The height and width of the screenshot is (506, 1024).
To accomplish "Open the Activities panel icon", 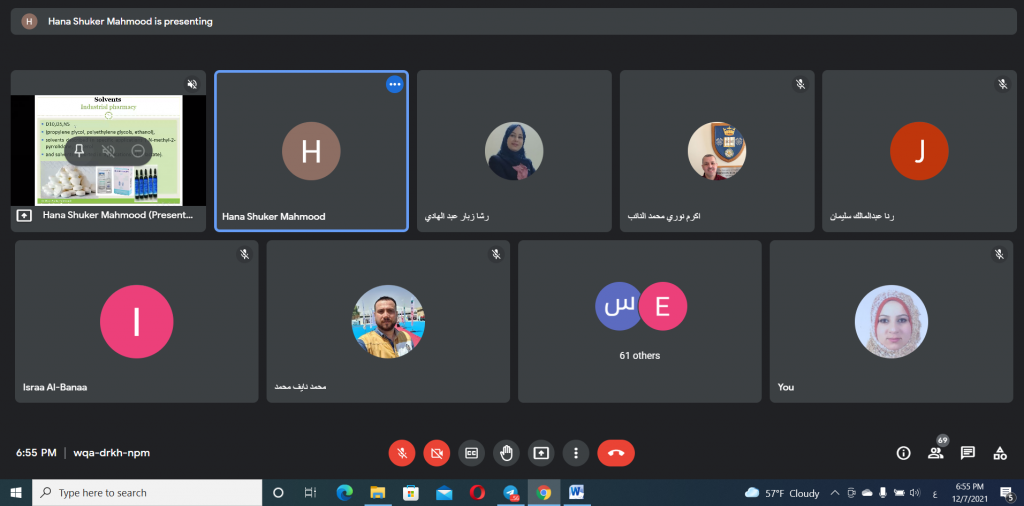I will [x=999, y=453].
